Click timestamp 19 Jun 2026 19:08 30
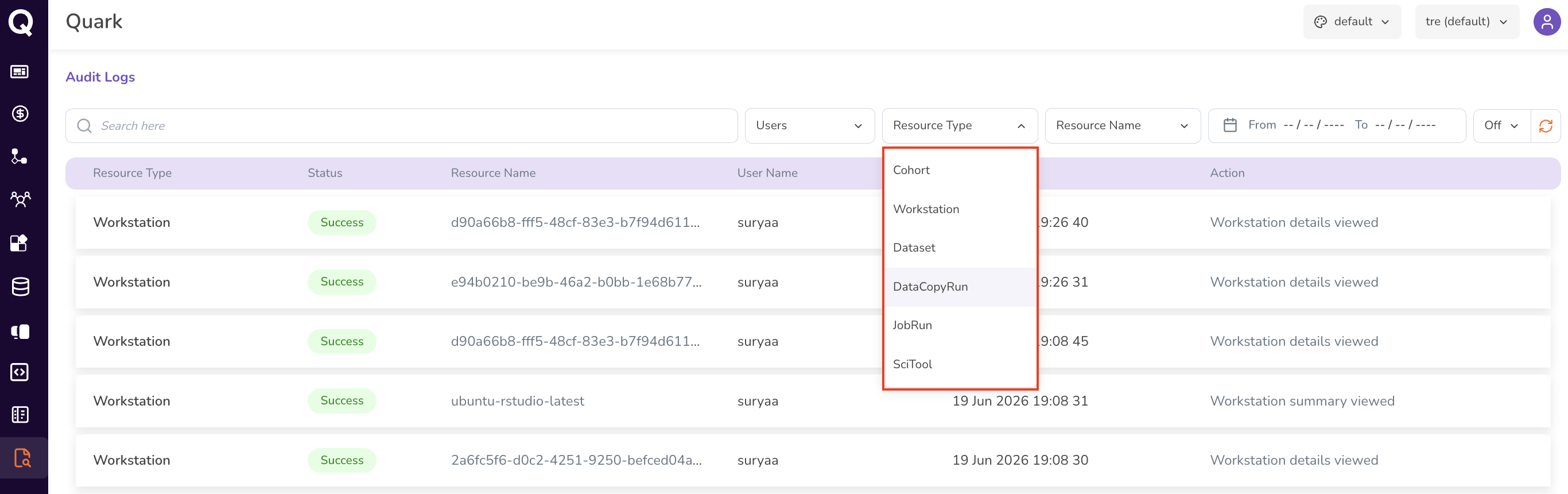Viewport: 1568px width, 494px height. [1020, 460]
